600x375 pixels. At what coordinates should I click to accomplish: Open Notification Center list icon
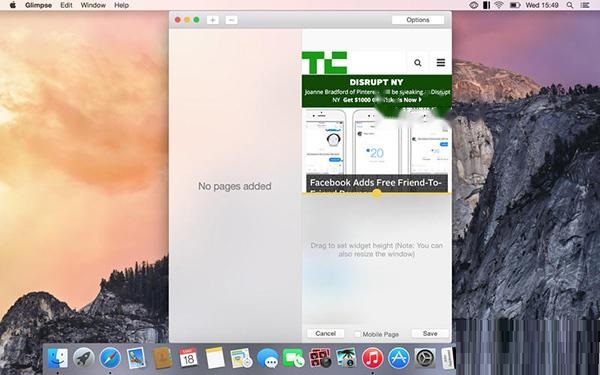pyautogui.click(x=585, y=5)
